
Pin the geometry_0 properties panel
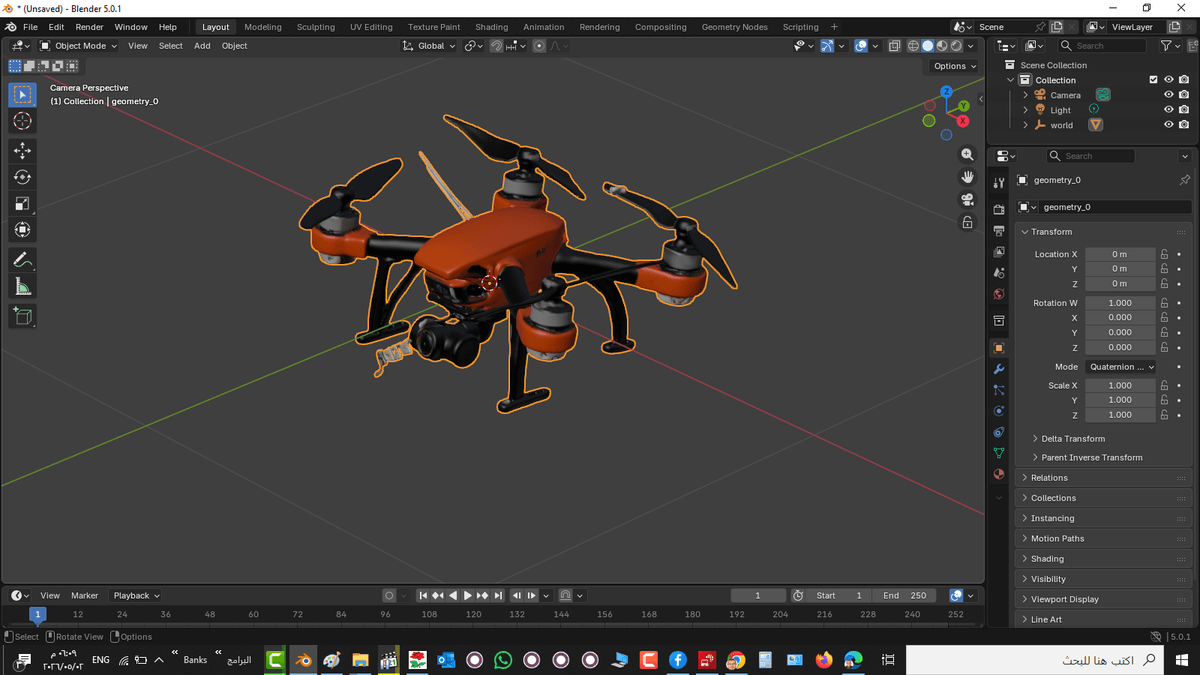(1185, 180)
